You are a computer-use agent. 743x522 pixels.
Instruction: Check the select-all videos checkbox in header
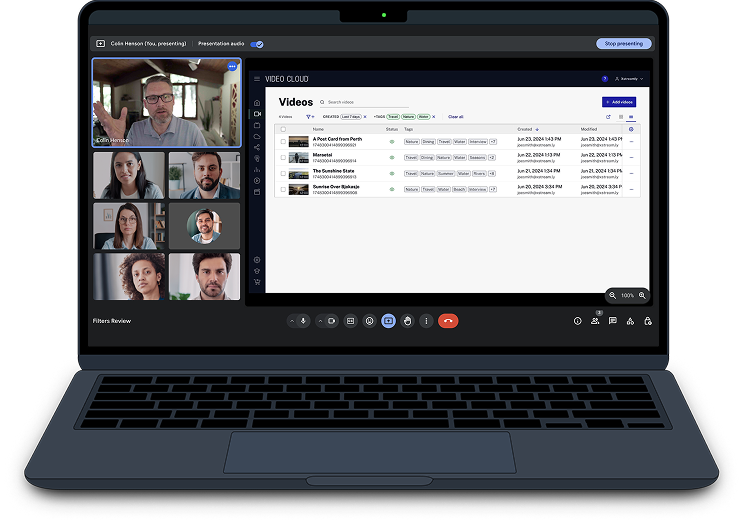point(283,129)
